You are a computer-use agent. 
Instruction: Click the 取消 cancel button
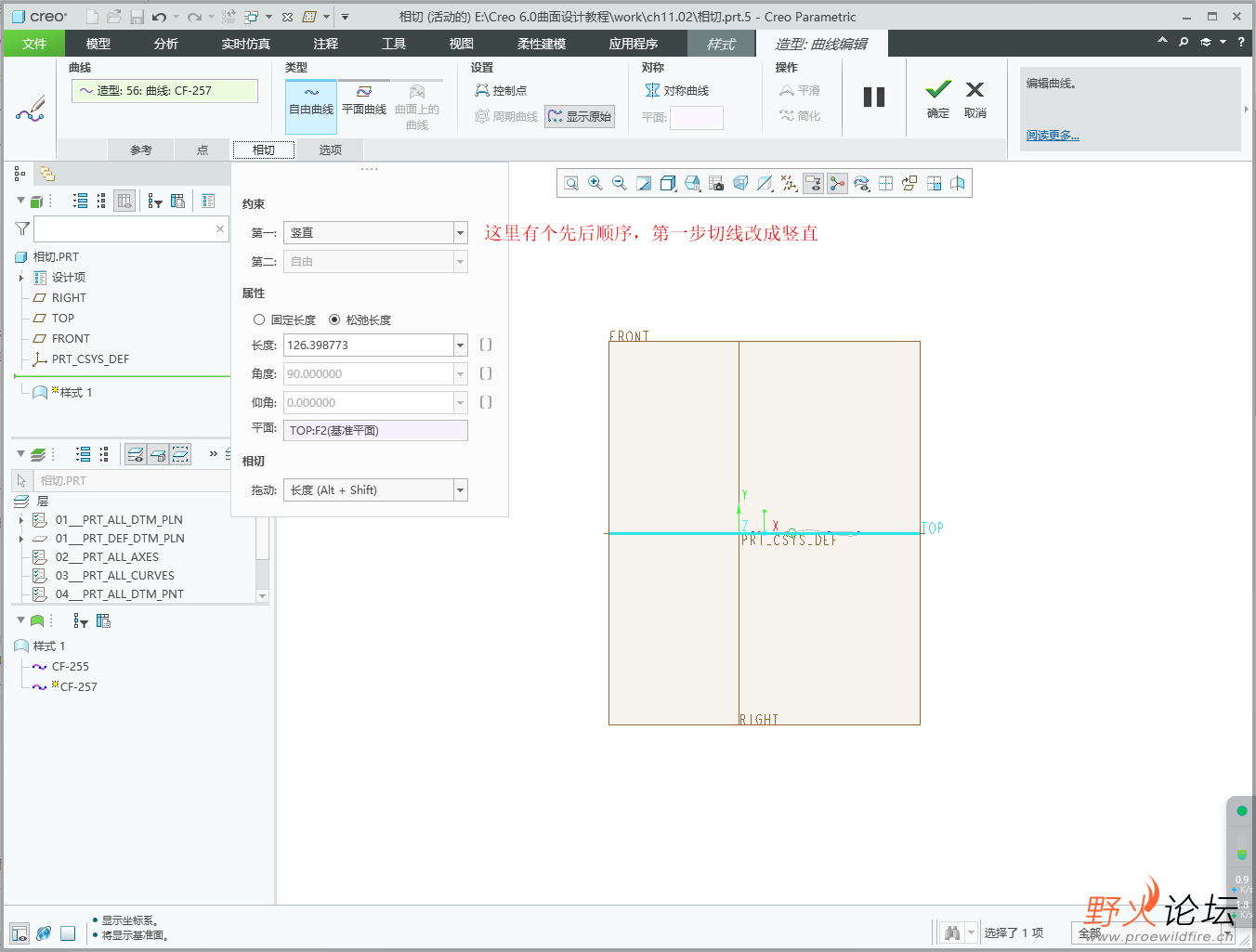[x=975, y=99]
